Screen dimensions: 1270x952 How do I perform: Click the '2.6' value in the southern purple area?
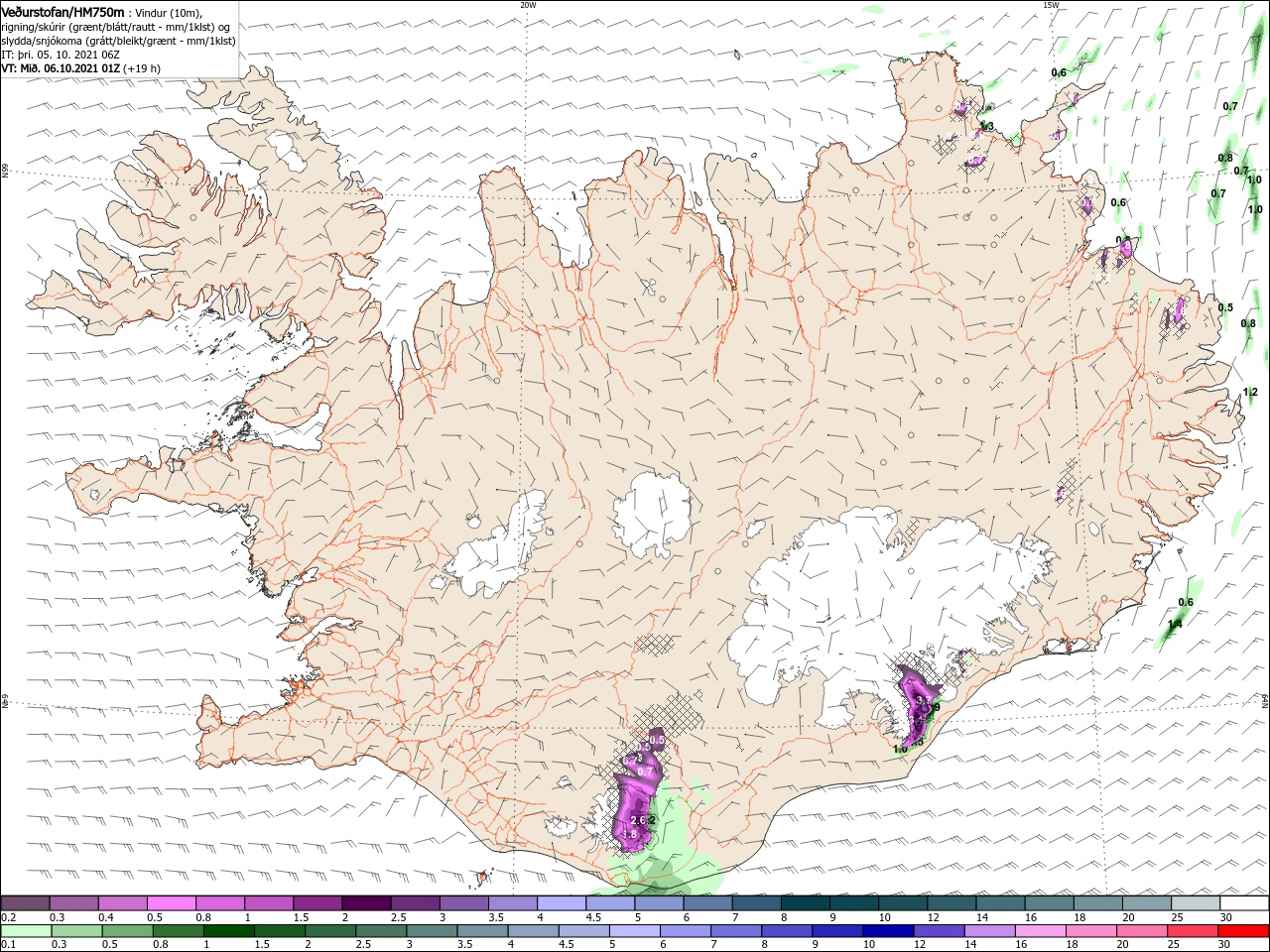pyautogui.click(x=638, y=820)
